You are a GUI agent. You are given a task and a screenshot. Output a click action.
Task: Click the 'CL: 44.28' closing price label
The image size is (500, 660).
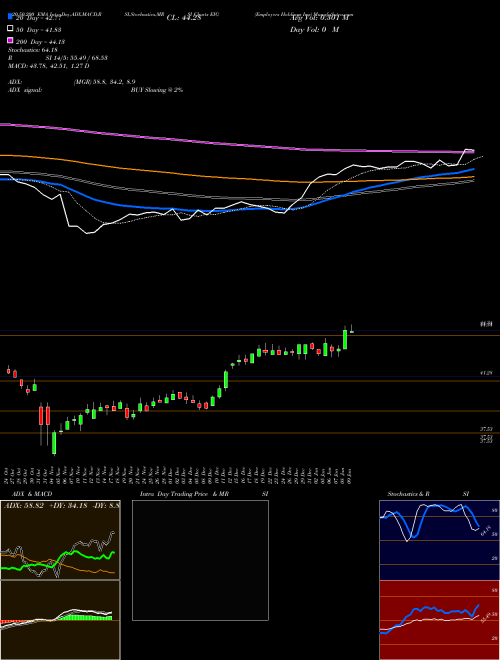(184, 18)
